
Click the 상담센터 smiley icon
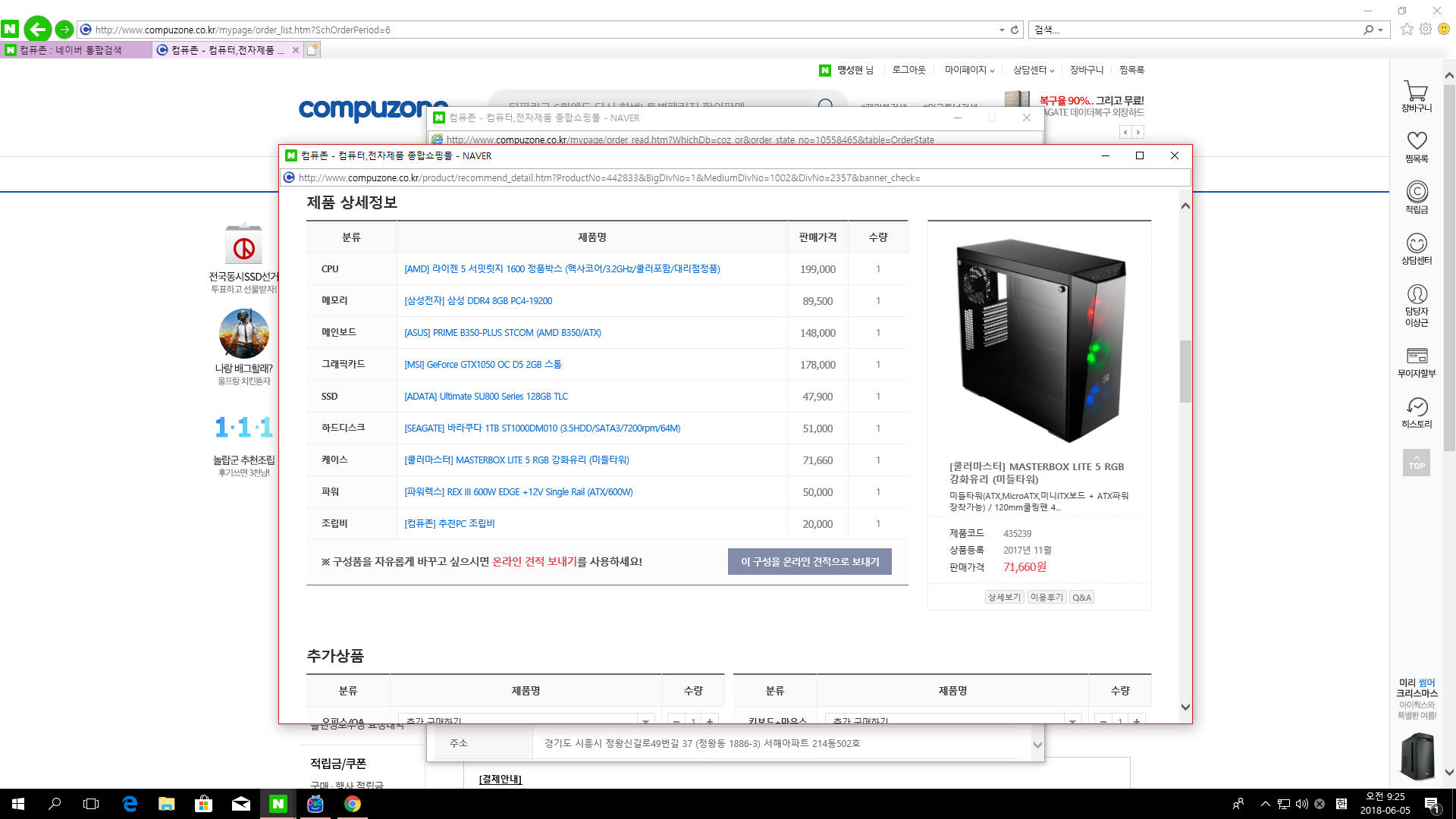(x=1416, y=247)
